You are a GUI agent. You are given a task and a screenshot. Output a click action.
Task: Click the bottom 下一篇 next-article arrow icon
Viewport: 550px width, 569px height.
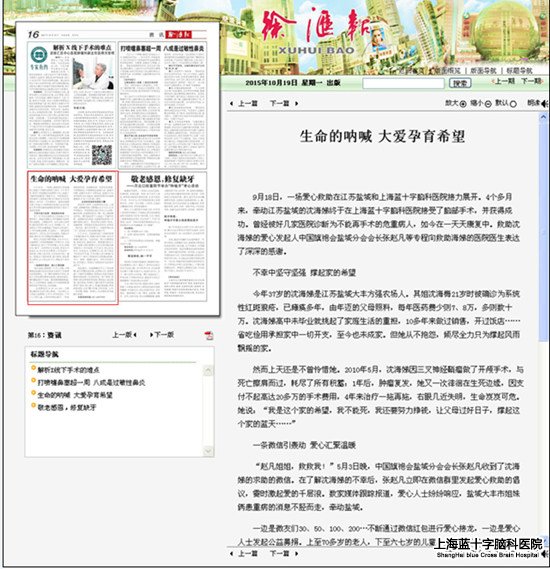[x=296, y=554]
